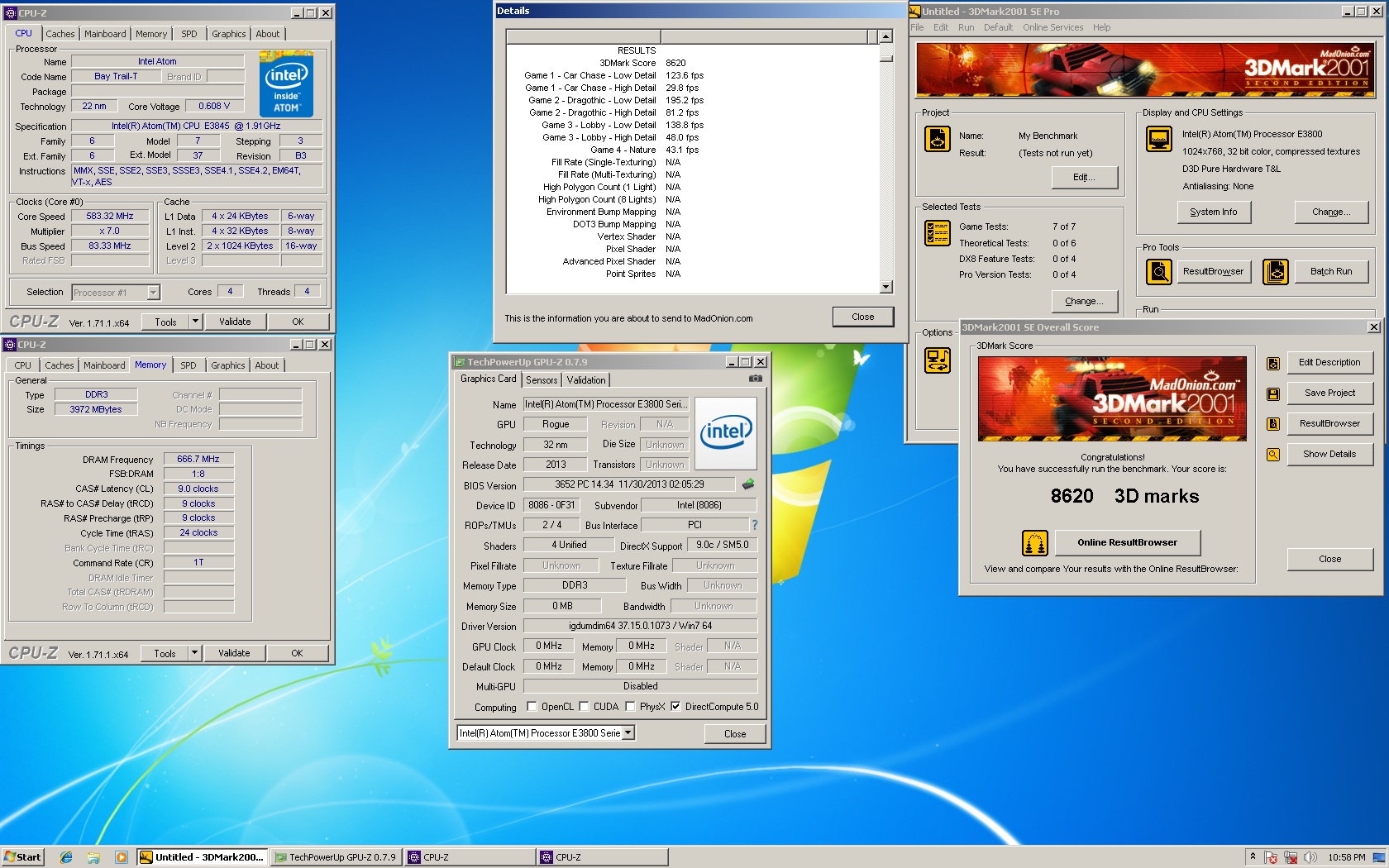
Task: Click the Device ID field in GPU-Z
Action: pos(551,505)
